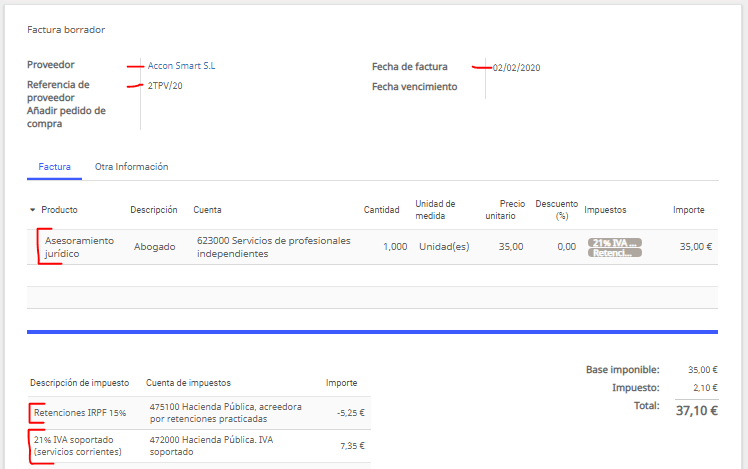The image size is (748, 469).
Task: Click the Cuenta de impuestos header
Action: click(x=188, y=383)
